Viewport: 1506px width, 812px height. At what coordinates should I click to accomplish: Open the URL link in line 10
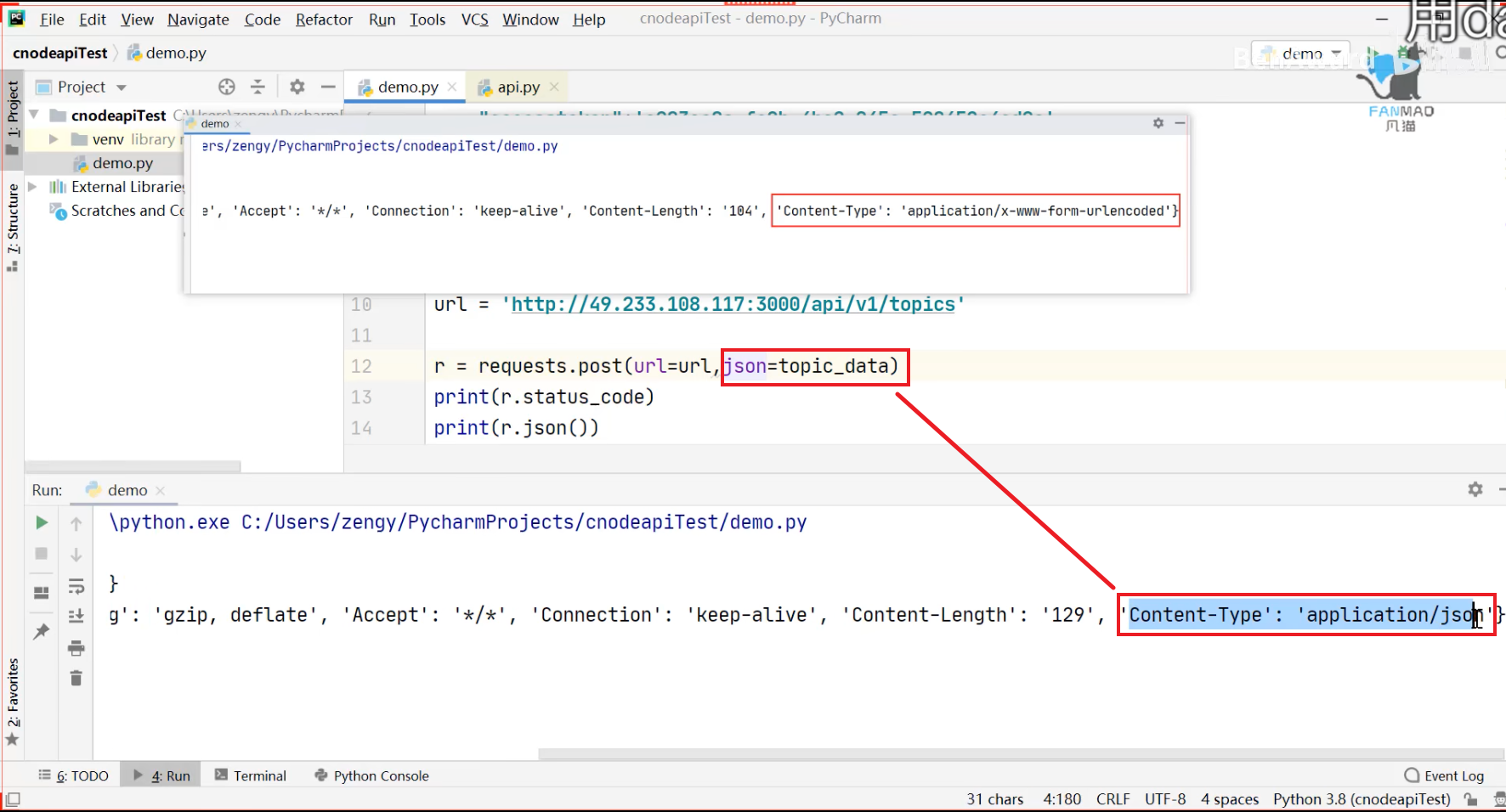pos(733,304)
